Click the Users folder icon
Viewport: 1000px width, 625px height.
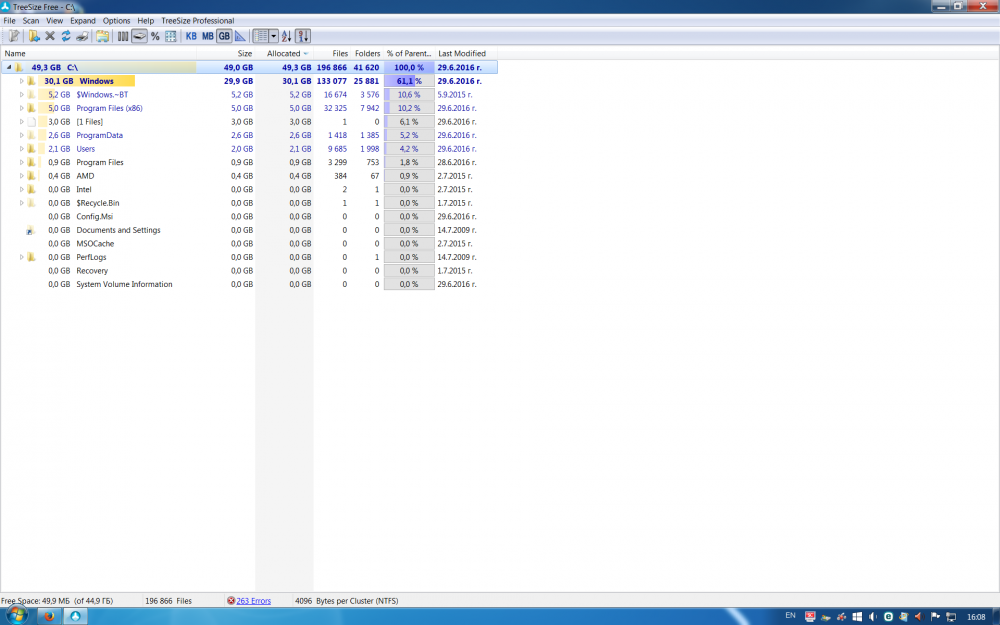[x=31, y=149]
